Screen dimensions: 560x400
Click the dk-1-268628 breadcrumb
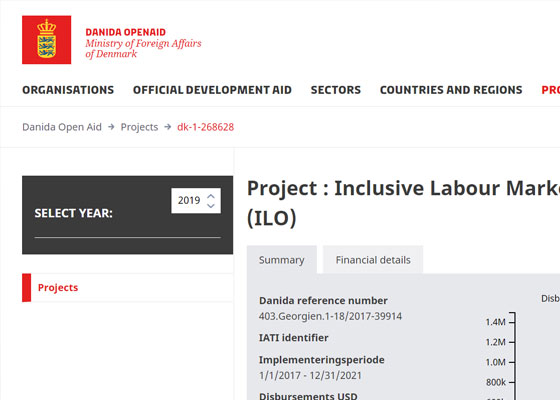click(205, 127)
